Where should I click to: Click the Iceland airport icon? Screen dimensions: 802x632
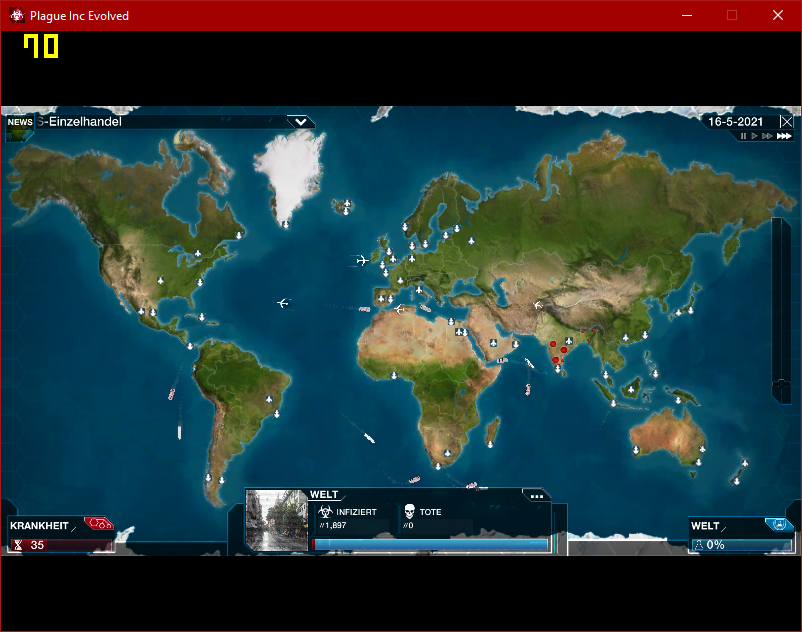pos(348,204)
